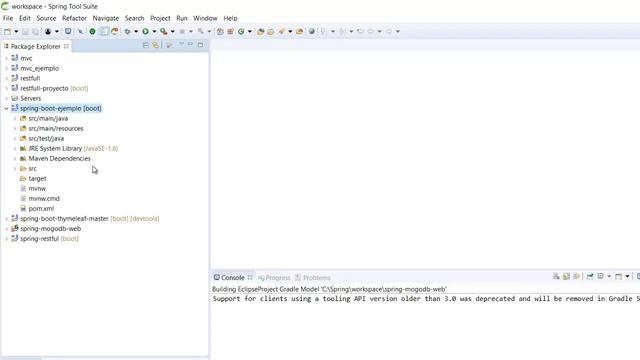Click the Relaunch red-green icon in toolbar
640x360 pixels.
115,31
